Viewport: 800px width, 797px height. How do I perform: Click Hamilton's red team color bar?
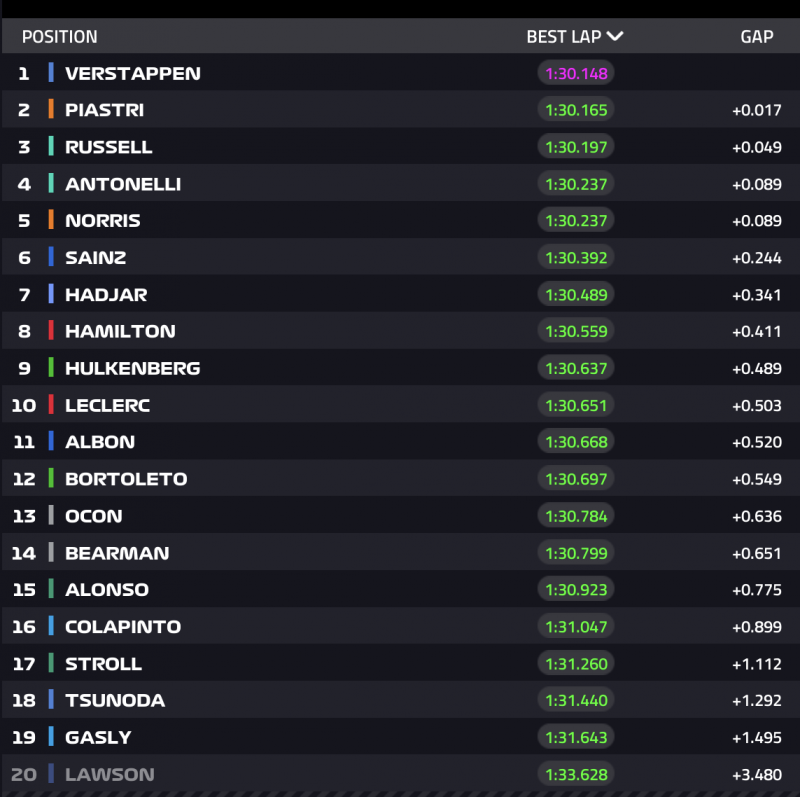pos(51,331)
